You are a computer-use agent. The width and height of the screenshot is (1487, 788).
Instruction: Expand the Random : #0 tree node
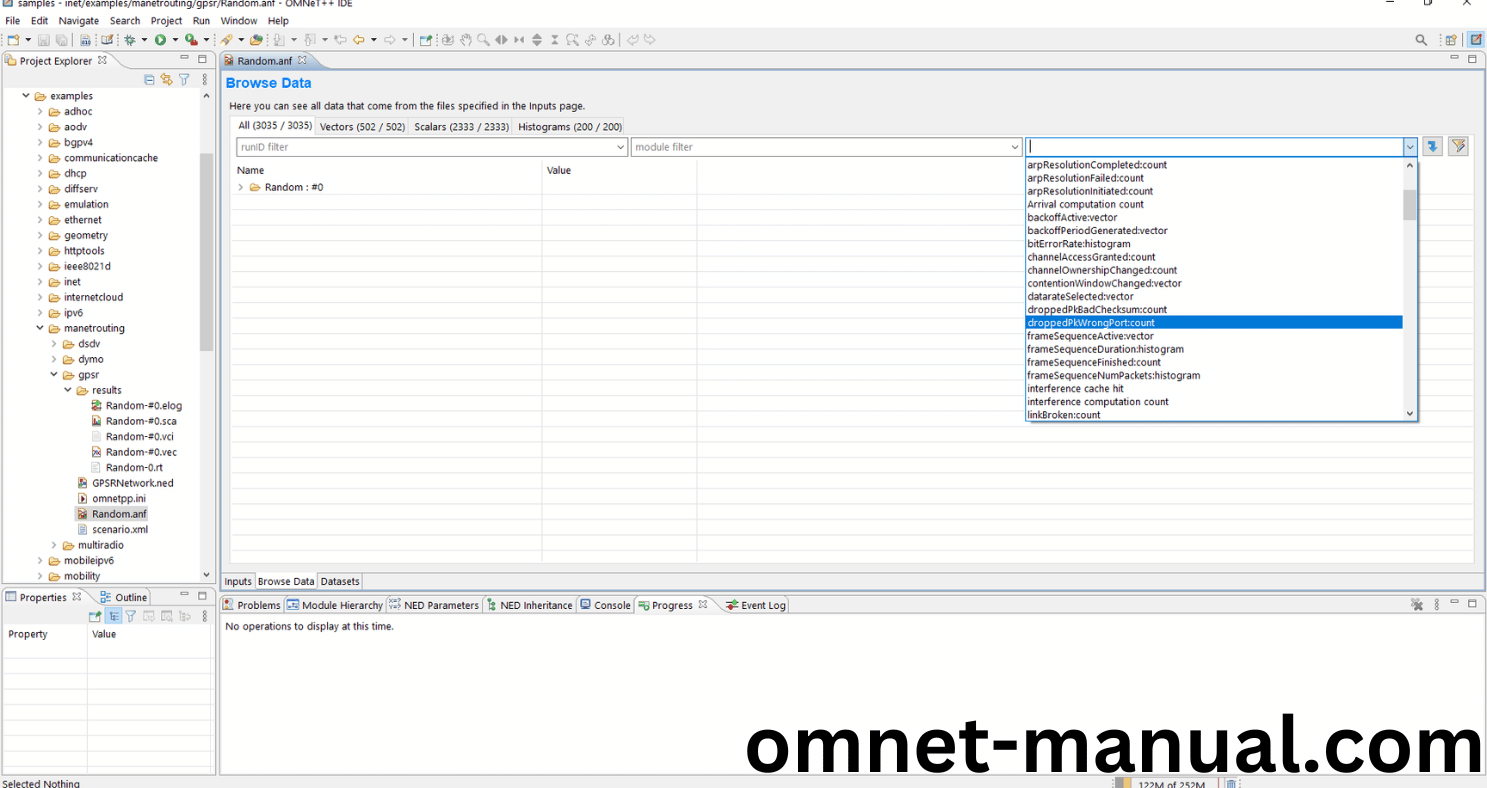tap(239, 186)
